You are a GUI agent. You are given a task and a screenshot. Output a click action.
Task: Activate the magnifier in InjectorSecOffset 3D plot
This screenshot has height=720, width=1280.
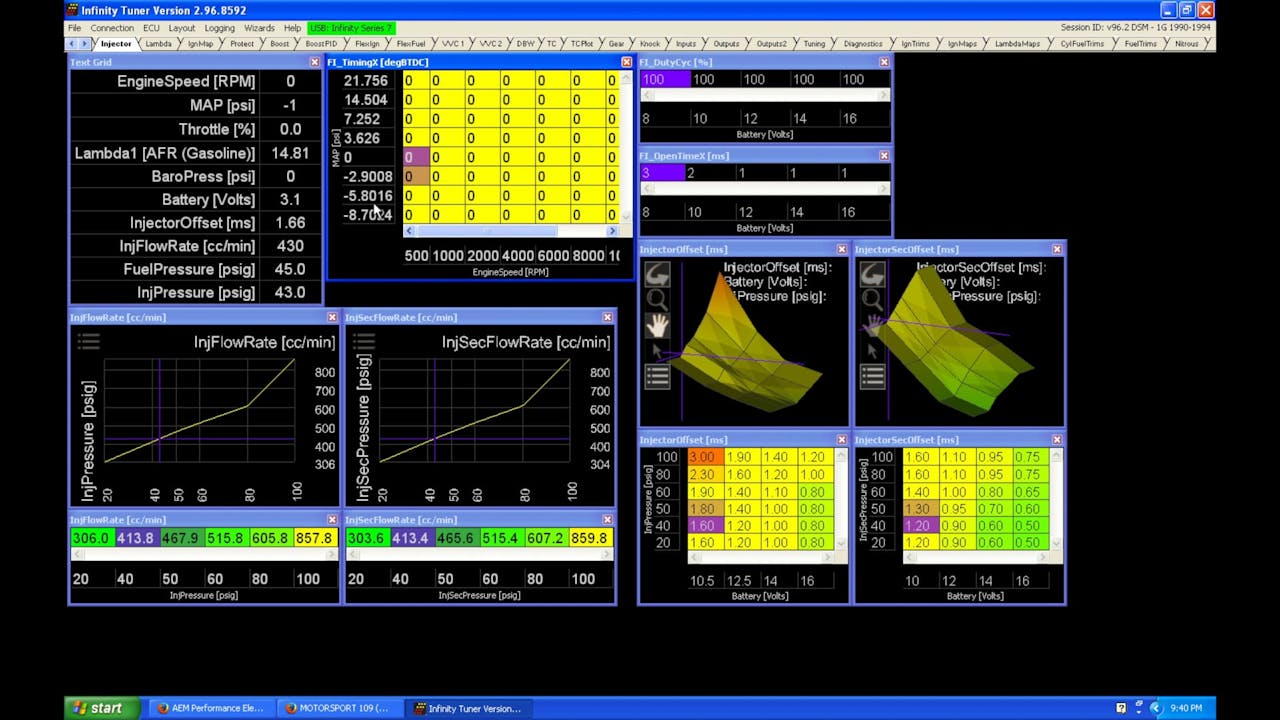pyautogui.click(x=872, y=298)
